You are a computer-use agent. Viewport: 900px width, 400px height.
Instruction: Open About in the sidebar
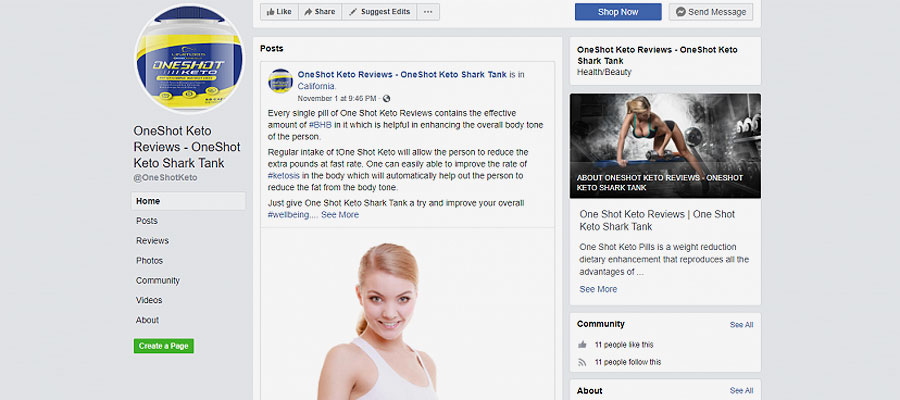148,320
